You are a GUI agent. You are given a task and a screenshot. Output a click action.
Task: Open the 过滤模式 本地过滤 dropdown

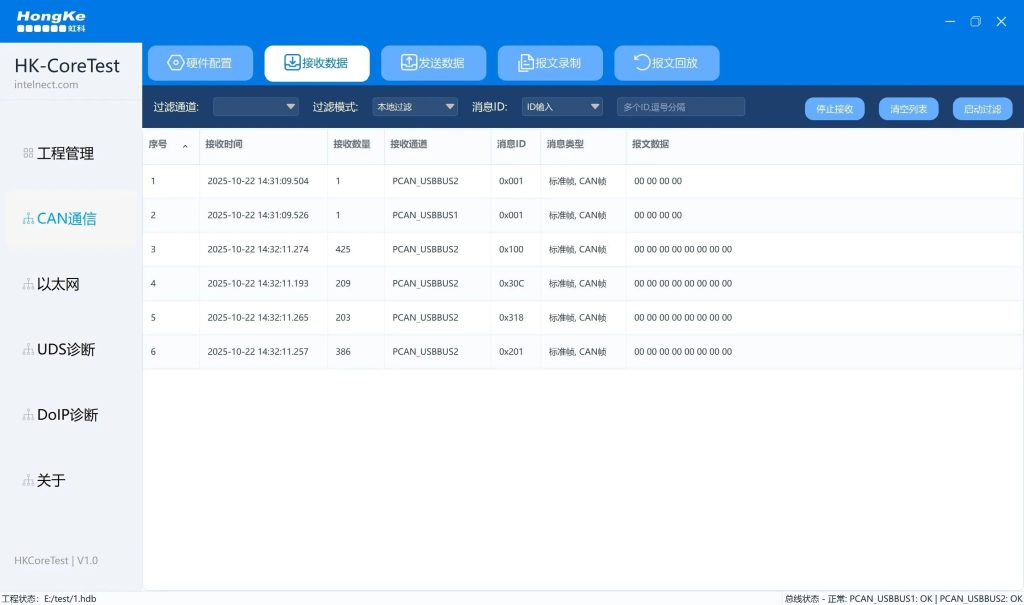415,106
